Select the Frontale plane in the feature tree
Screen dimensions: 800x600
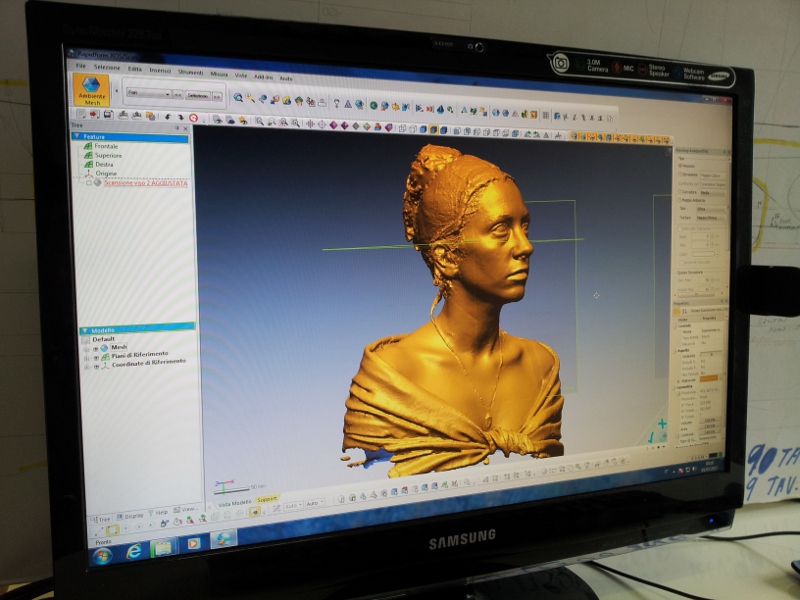tap(106, 146)
